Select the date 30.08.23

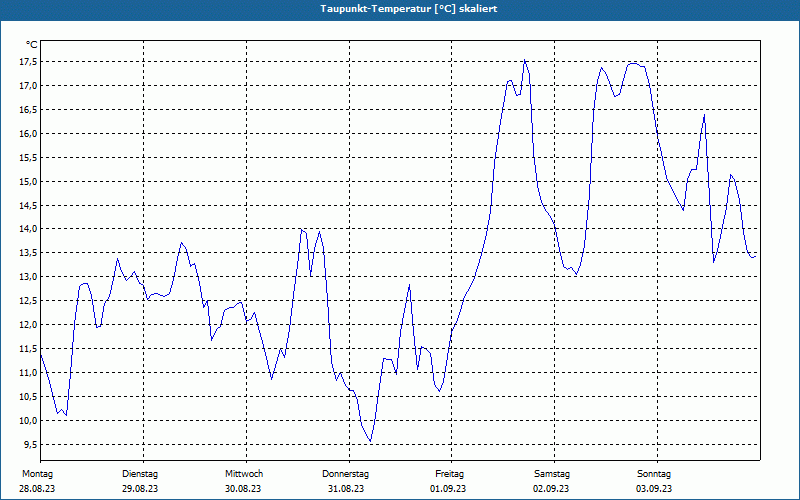pyautogui.click(x=243, y=489)
